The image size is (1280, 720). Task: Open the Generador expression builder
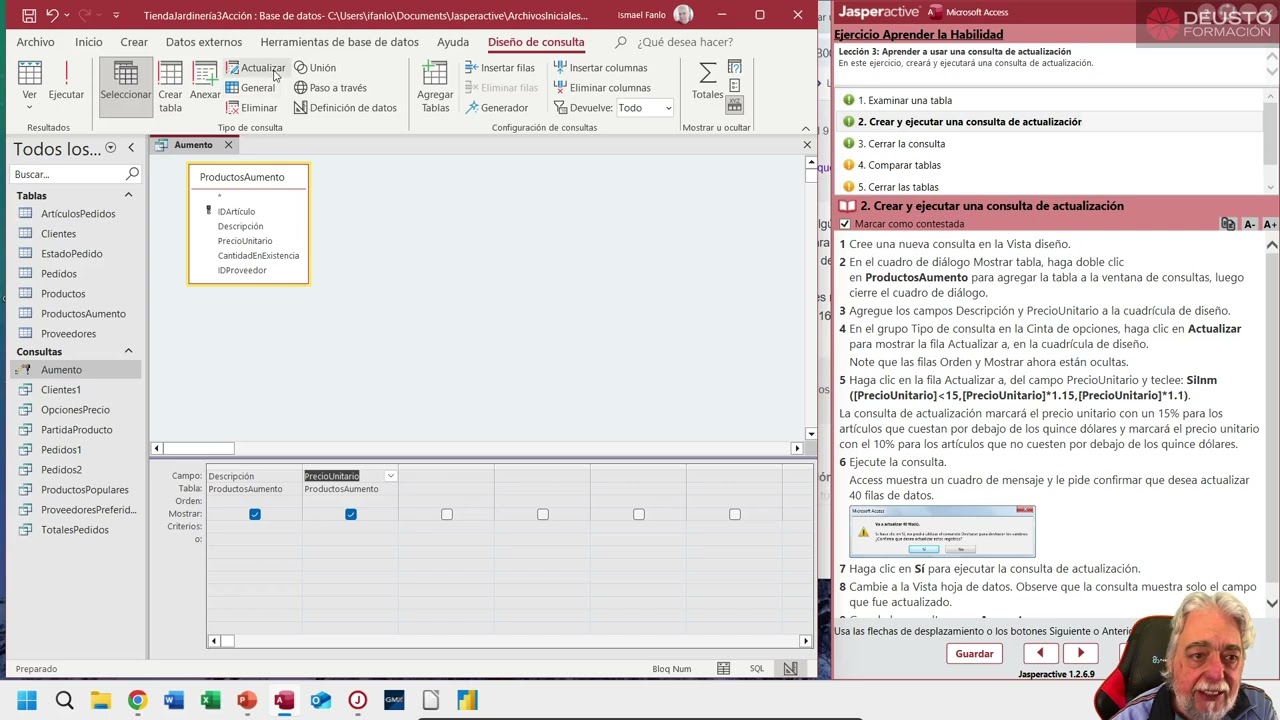(x=497, y=108)
